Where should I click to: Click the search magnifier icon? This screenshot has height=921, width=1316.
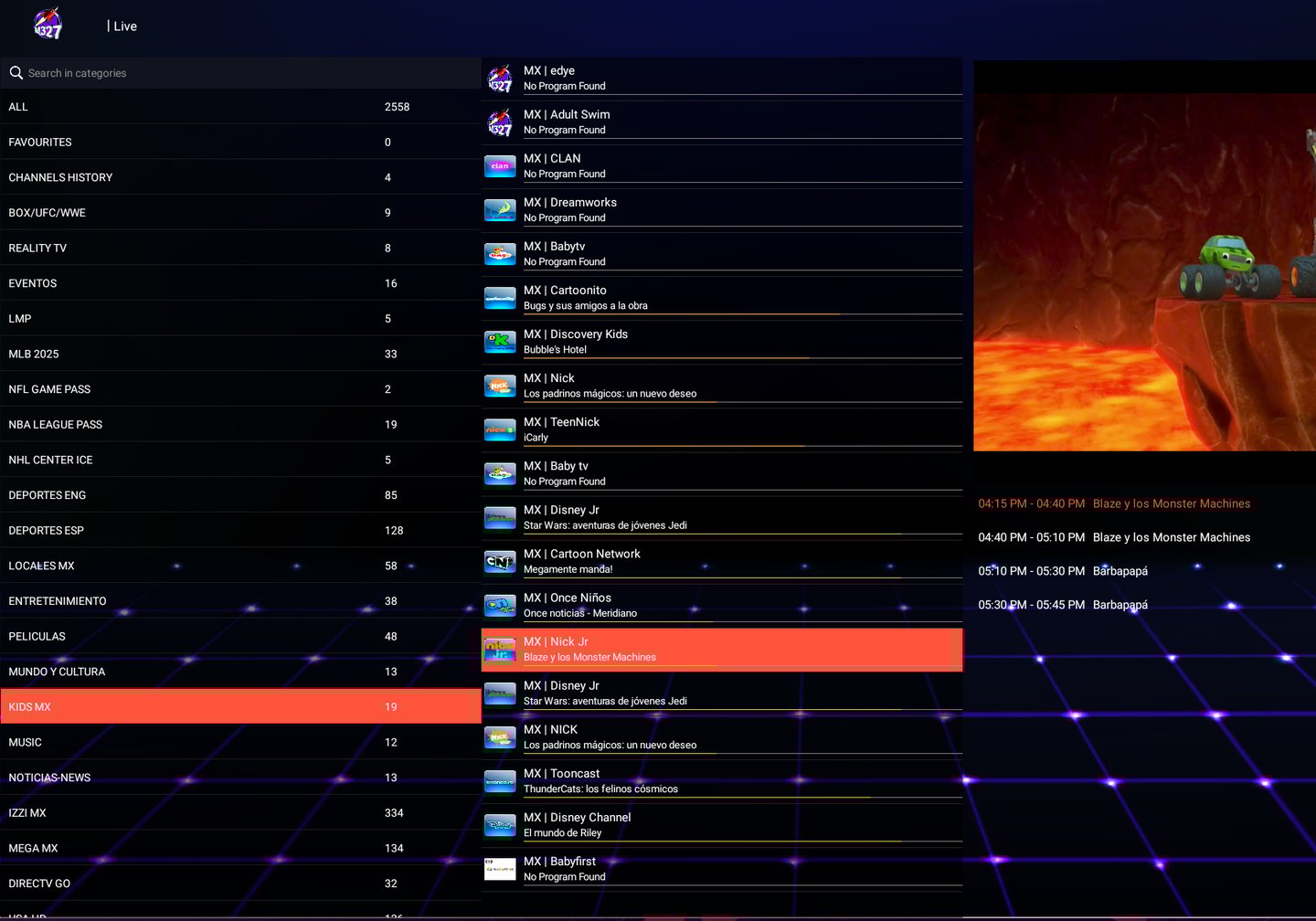click(x=16, y=73)
